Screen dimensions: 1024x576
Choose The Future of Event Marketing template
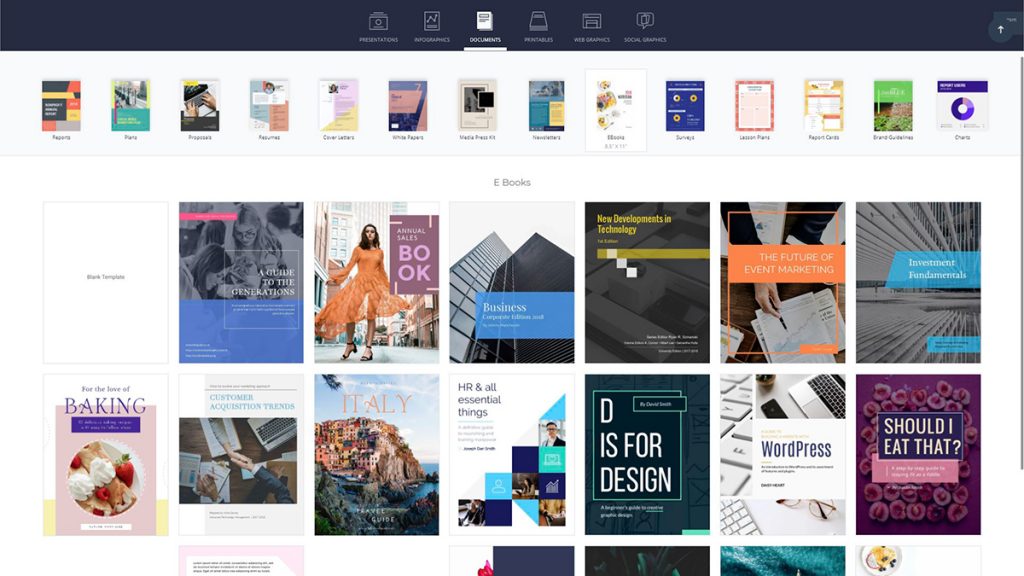pos(782,282)
